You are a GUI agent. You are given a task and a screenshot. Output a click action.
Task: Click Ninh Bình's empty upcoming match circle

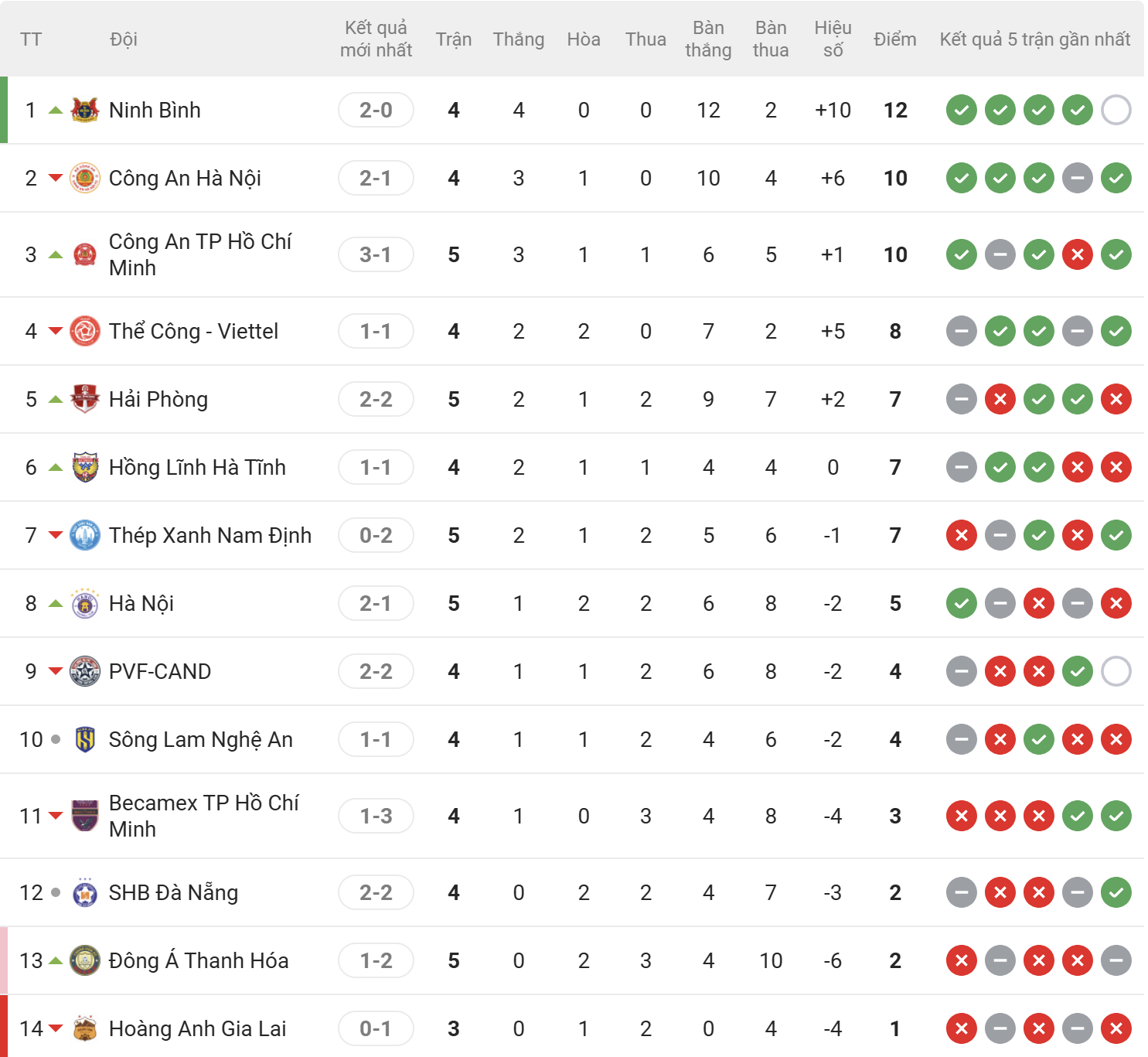(1116, 110)
